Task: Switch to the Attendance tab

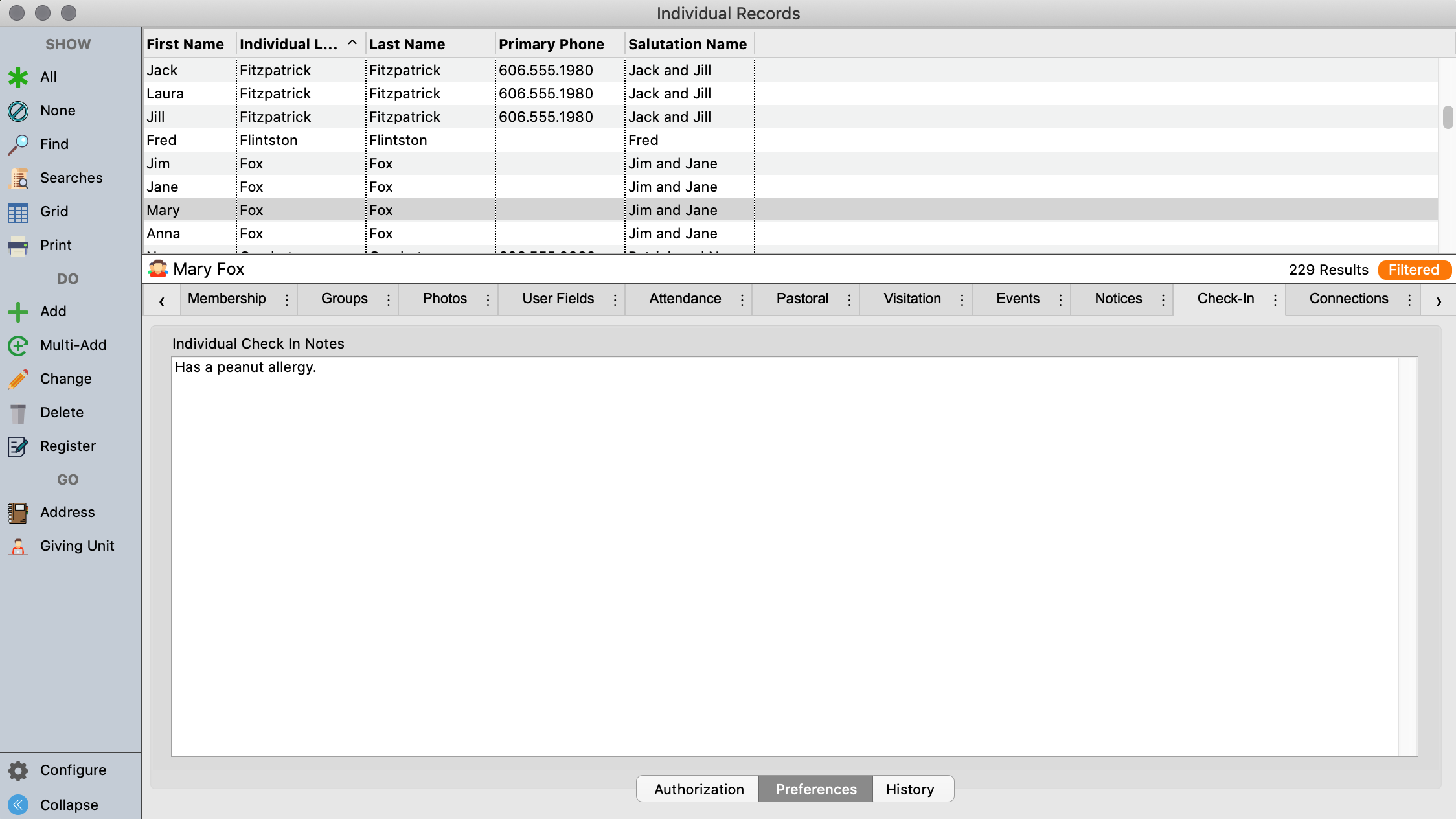Action: click(685, 299)
